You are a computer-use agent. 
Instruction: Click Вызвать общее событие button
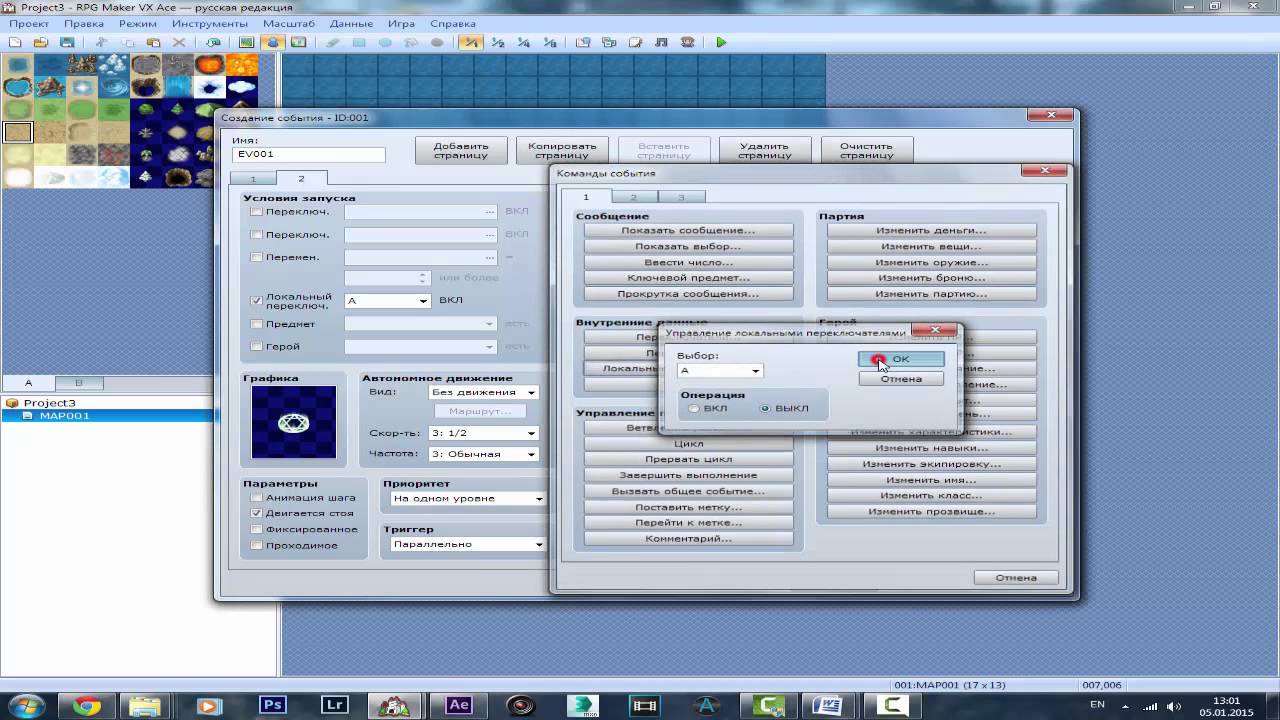tap(688, 491)
